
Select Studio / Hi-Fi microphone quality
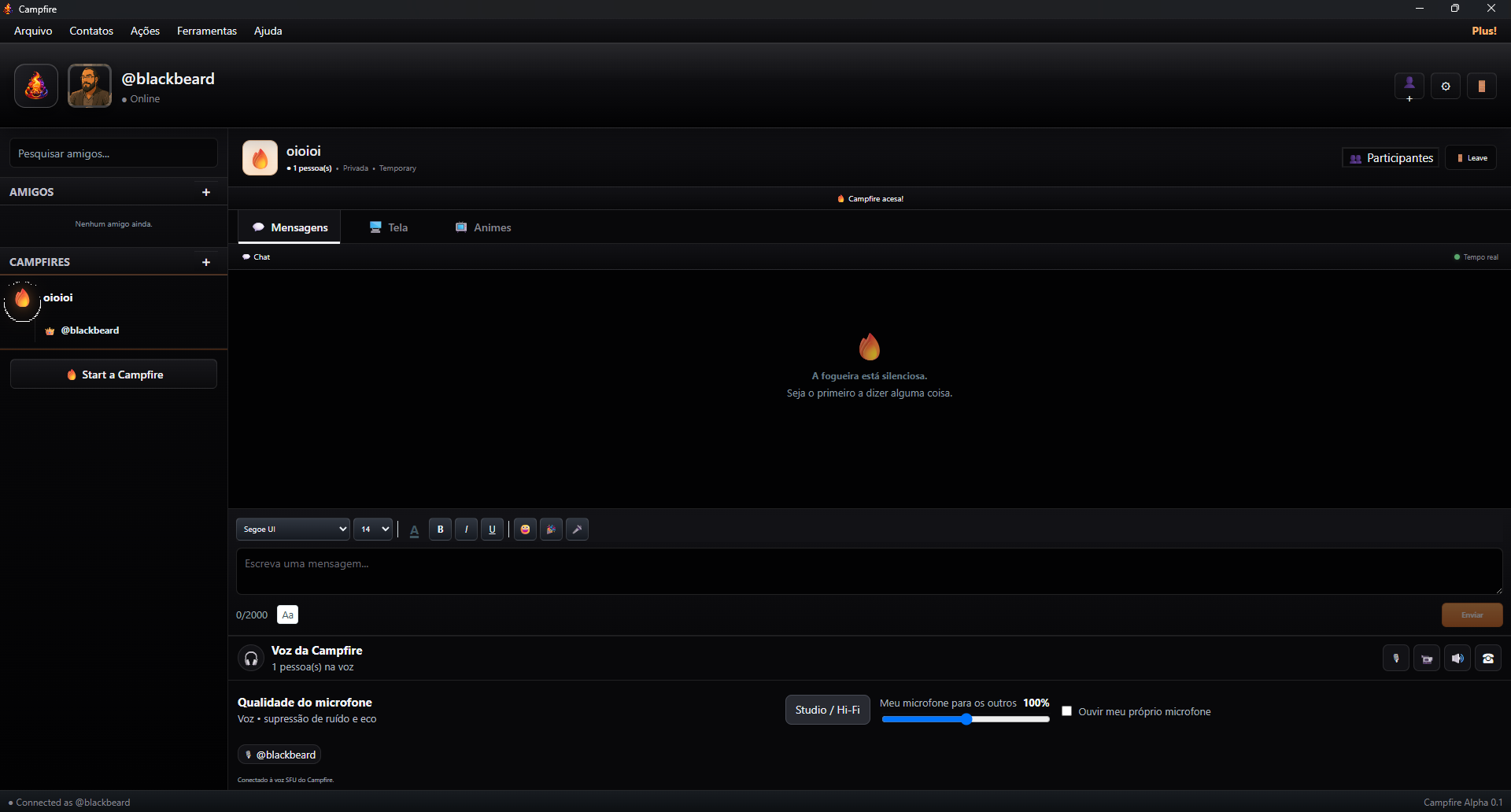tap(828, 710)
